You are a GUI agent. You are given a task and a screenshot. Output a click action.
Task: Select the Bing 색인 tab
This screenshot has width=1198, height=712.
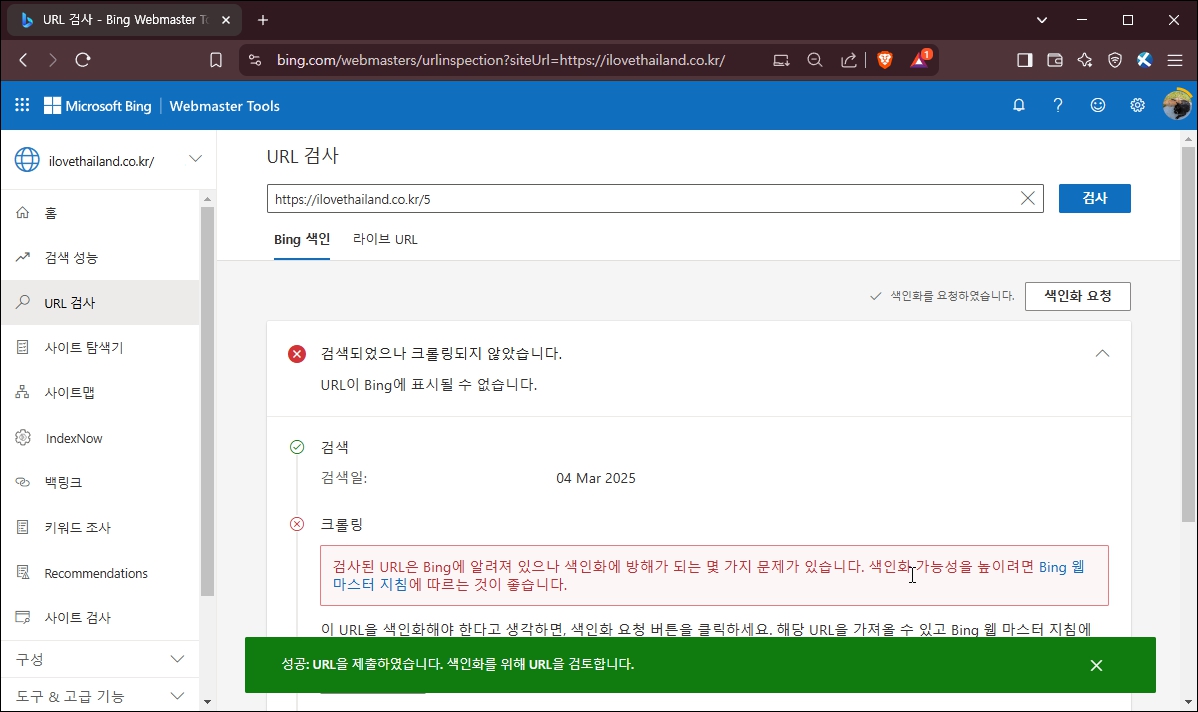pos(302,239)
